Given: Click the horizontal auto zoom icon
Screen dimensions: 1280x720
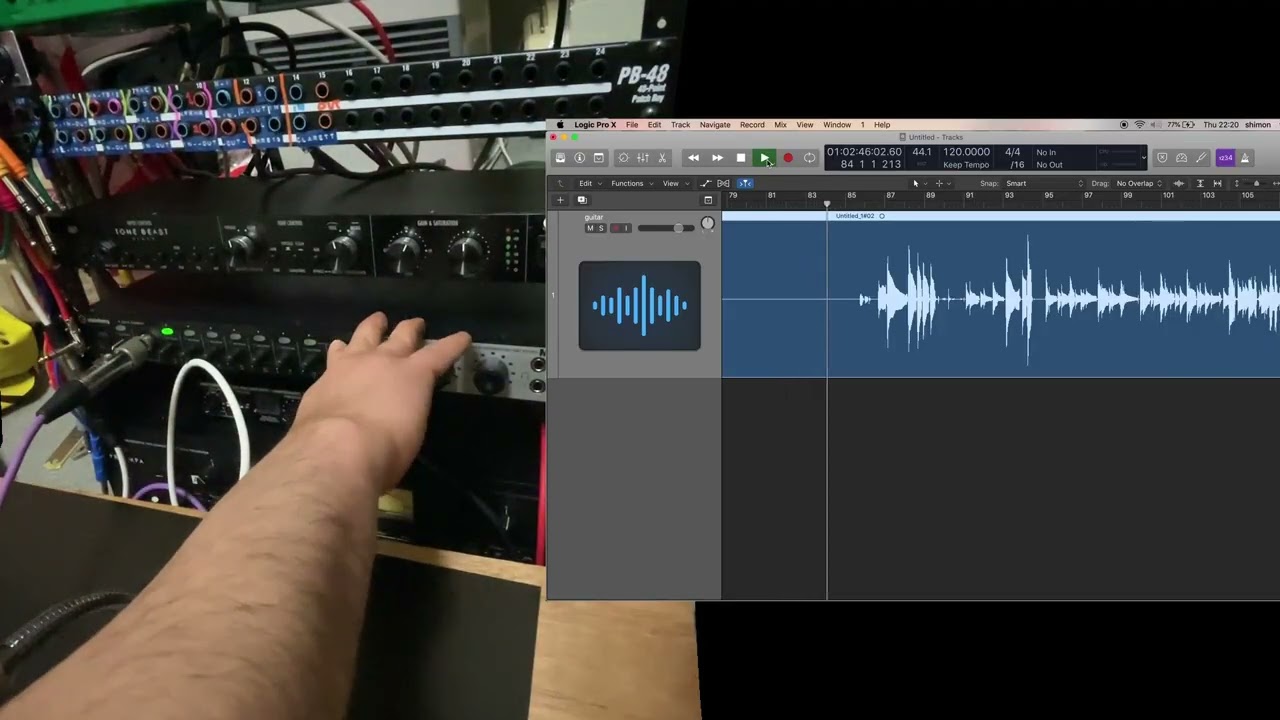Looking at the screenshot, I should 1217,183.
